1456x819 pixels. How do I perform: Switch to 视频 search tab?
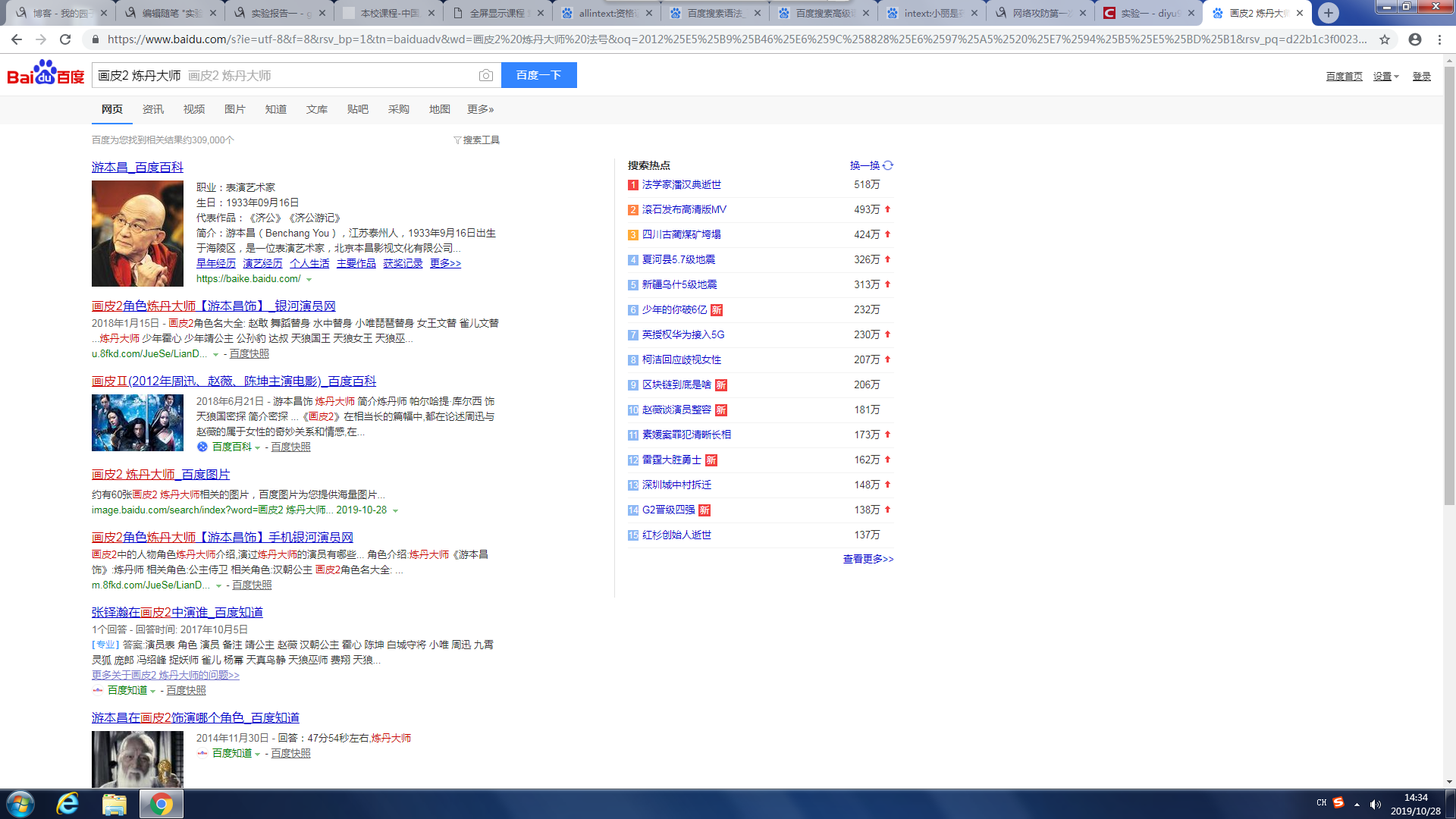pyautogui.click(x=193, y=109)
